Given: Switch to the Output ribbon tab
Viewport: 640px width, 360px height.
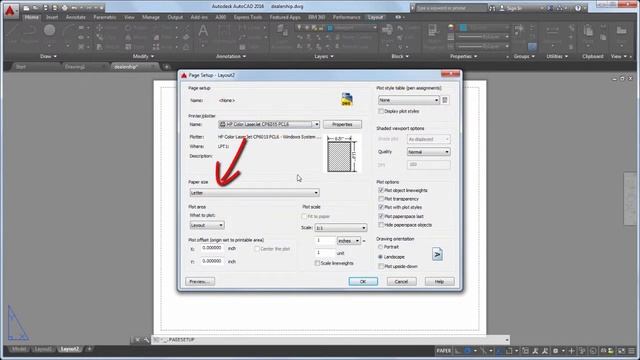Looking at the screenshot, I should pyautogui.click(x=175, y=17).
